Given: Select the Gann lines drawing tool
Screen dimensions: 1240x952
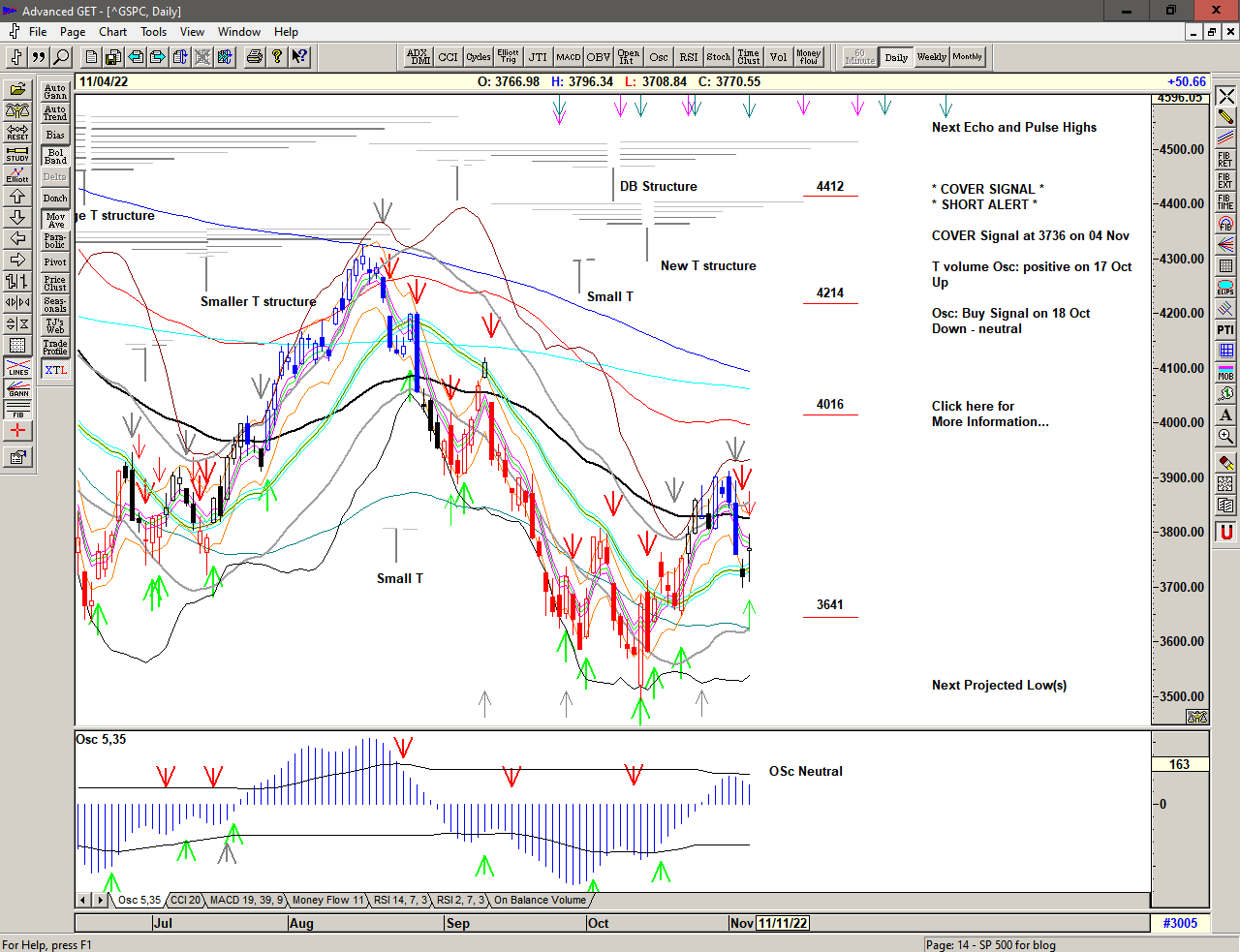Looking at the screenshot, I should pos(17,389).
